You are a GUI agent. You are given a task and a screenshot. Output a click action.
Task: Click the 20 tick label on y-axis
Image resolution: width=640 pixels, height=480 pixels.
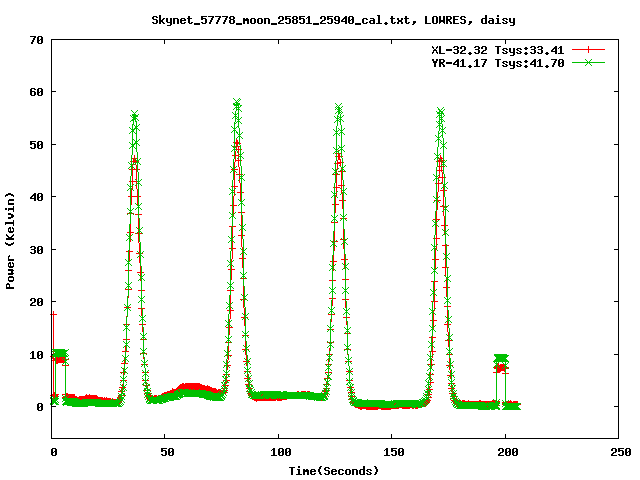36,302
